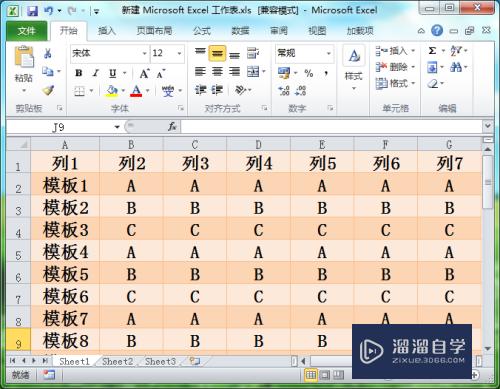
Task: Apply comma thousands separator style
Action: (326, 73)
